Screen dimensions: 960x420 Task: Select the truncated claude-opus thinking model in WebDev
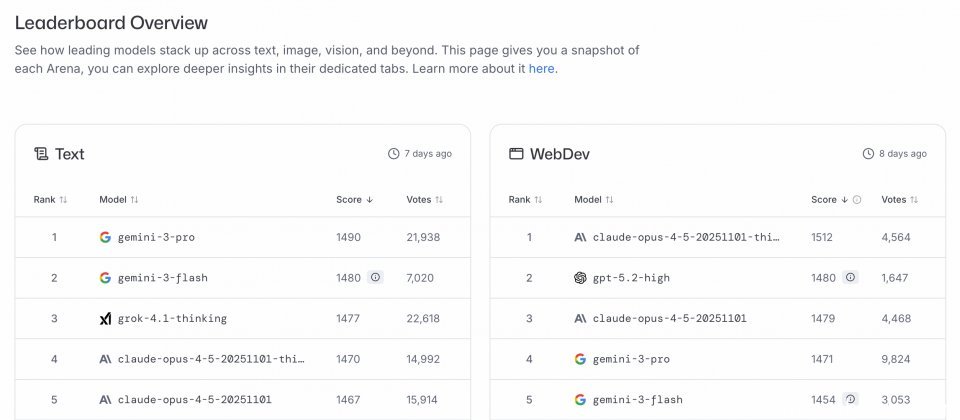pyautogui.click(x=686, y=237)
